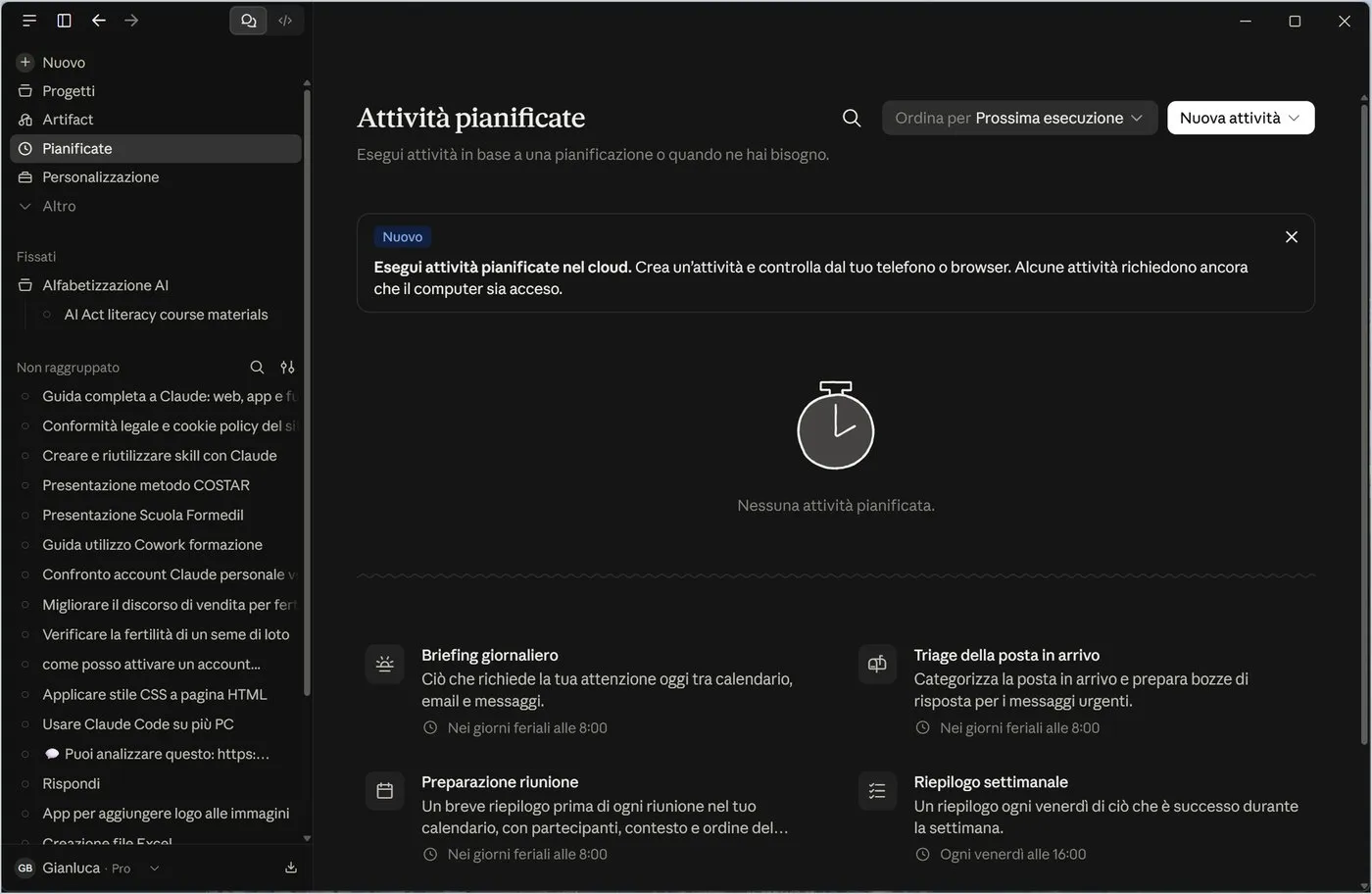The image size is (1372, 894).
Task: Choose the Triage della posta in arrivo template
Action: (1082, 690)
